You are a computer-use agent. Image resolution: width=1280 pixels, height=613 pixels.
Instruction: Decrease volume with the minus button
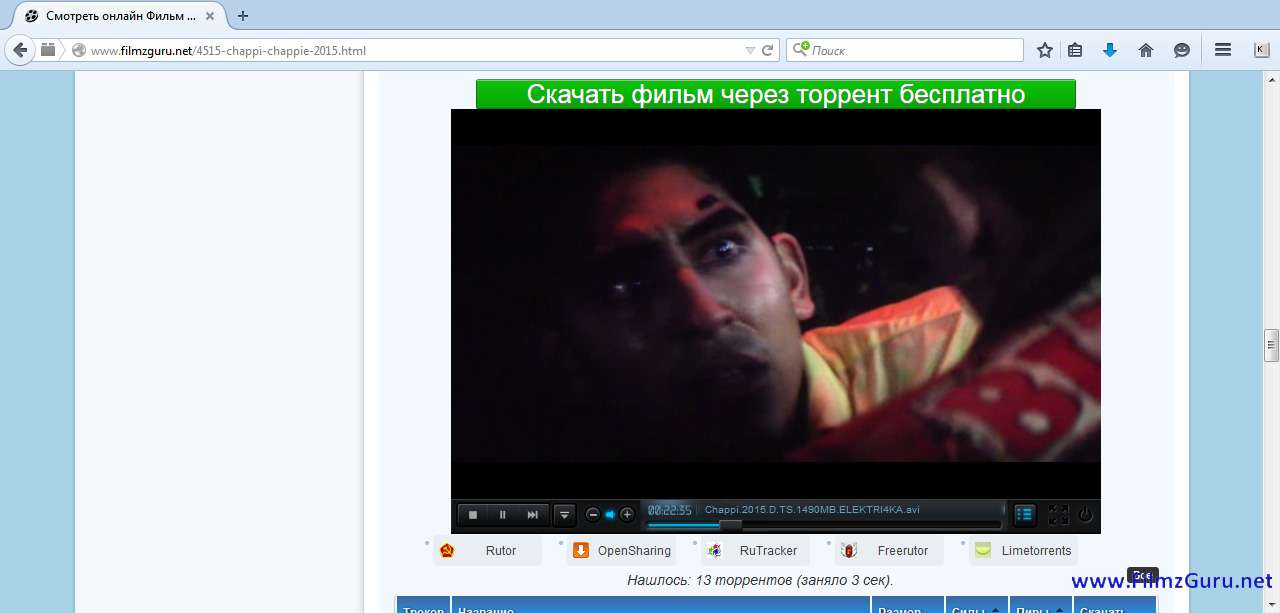coord(593,515)
